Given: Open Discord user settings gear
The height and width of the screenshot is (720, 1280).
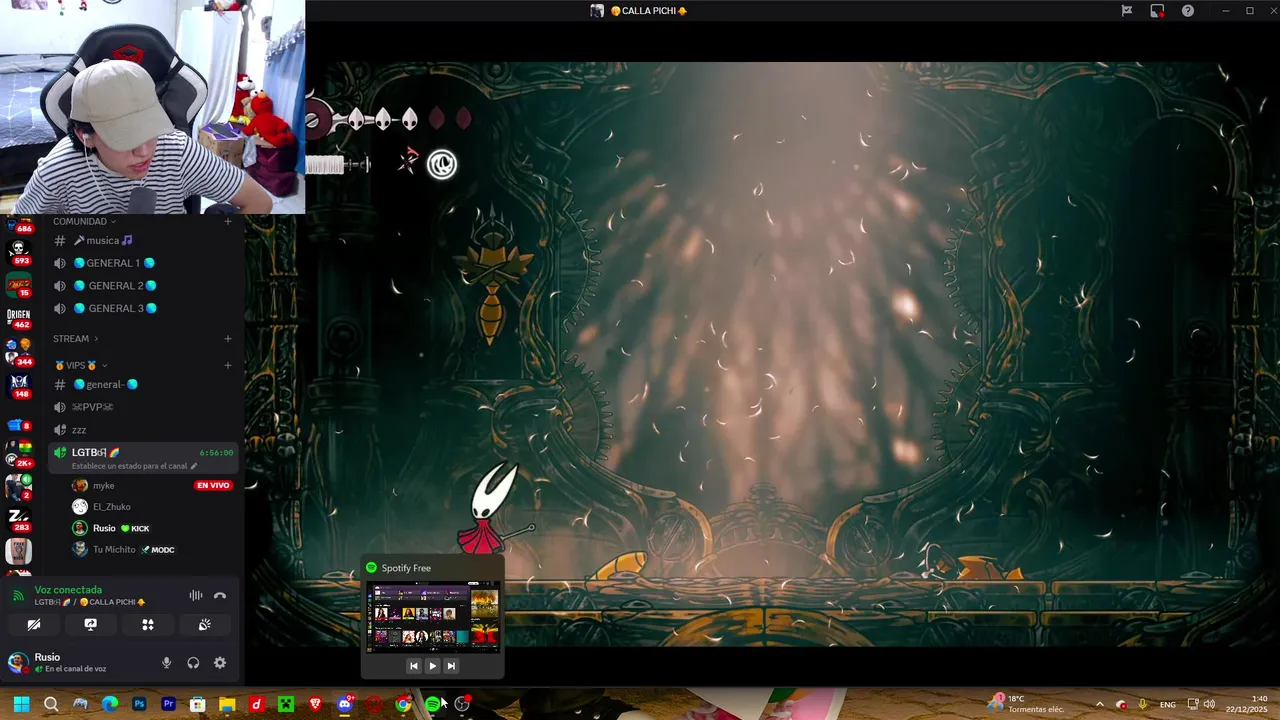Looking at the screenshot, I should coord(220,663).
